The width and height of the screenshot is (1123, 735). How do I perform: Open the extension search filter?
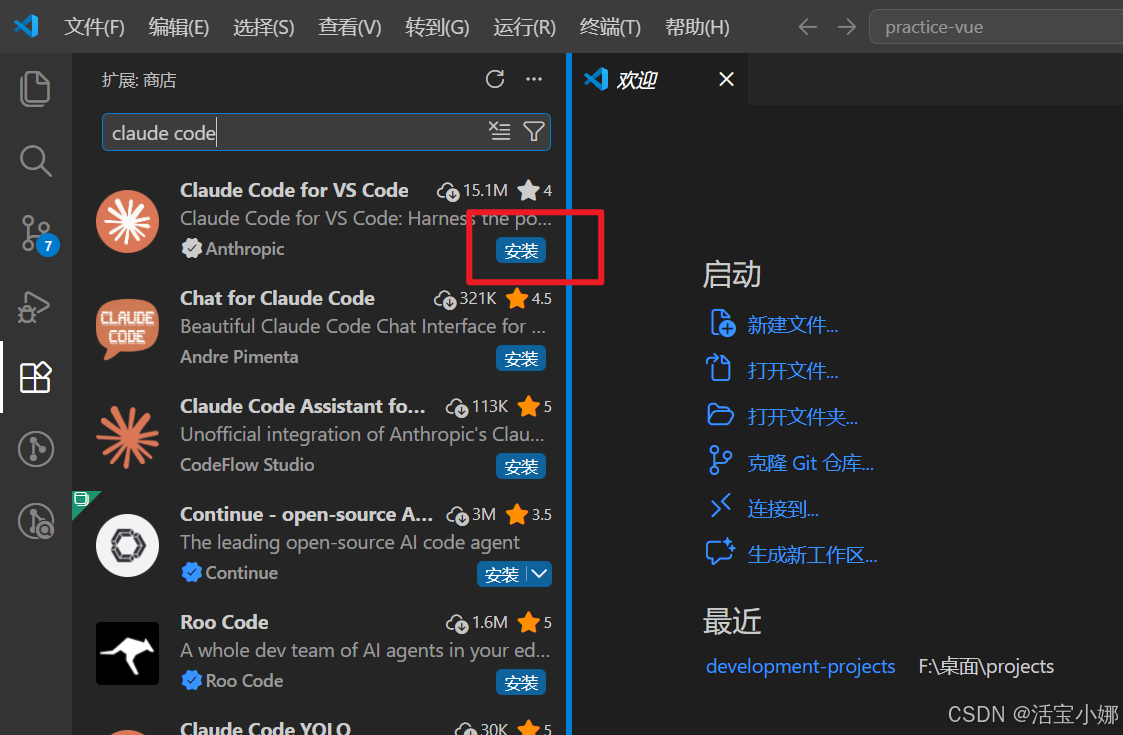(x=534, y=131)
